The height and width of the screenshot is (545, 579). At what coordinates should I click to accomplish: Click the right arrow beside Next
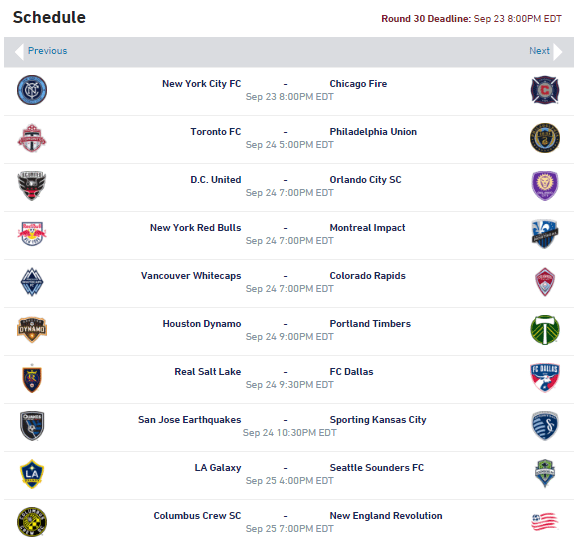pos(558,52)
